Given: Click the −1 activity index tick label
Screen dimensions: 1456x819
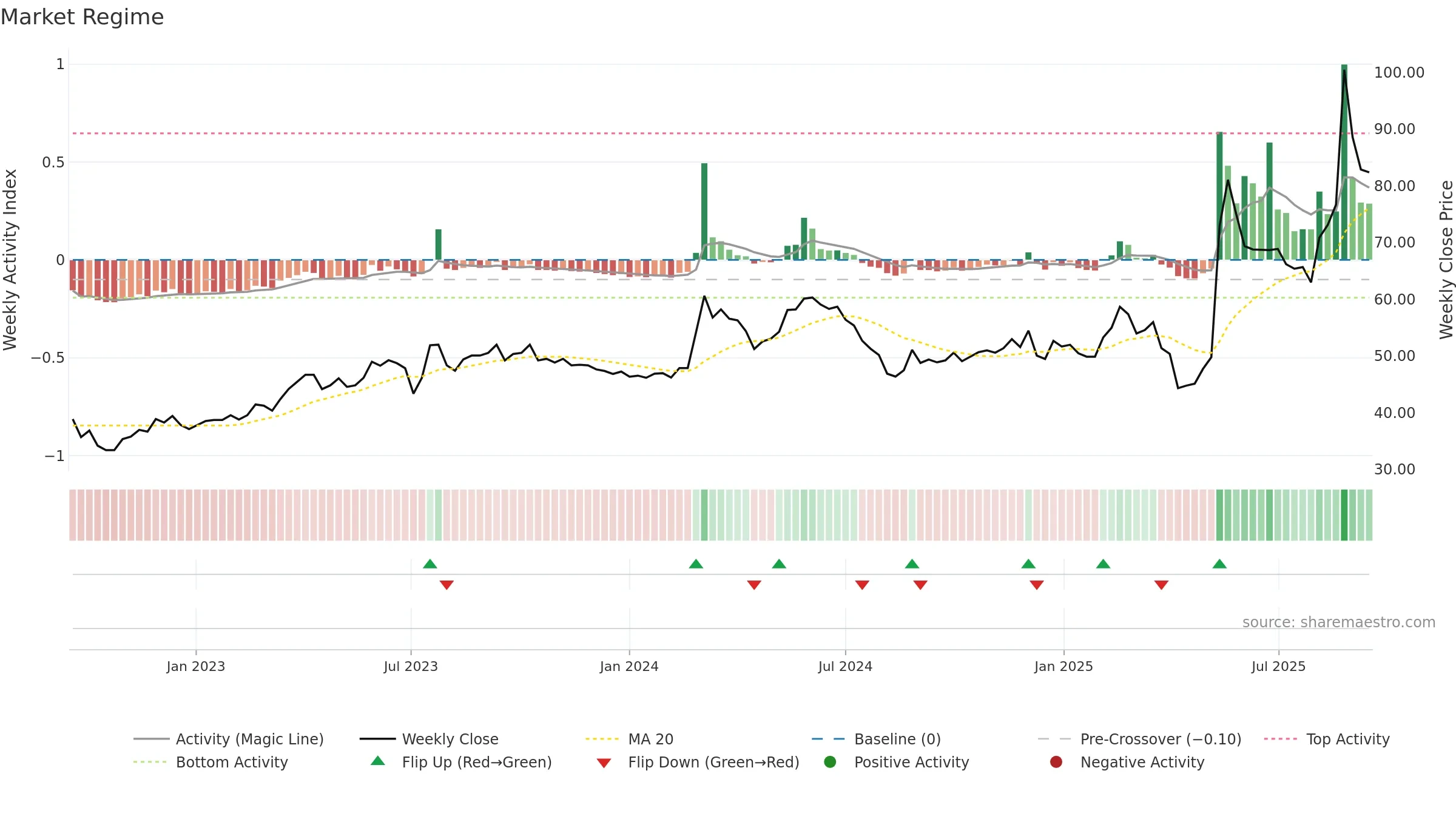Looking at the screenshot, I should click(55, 456).
